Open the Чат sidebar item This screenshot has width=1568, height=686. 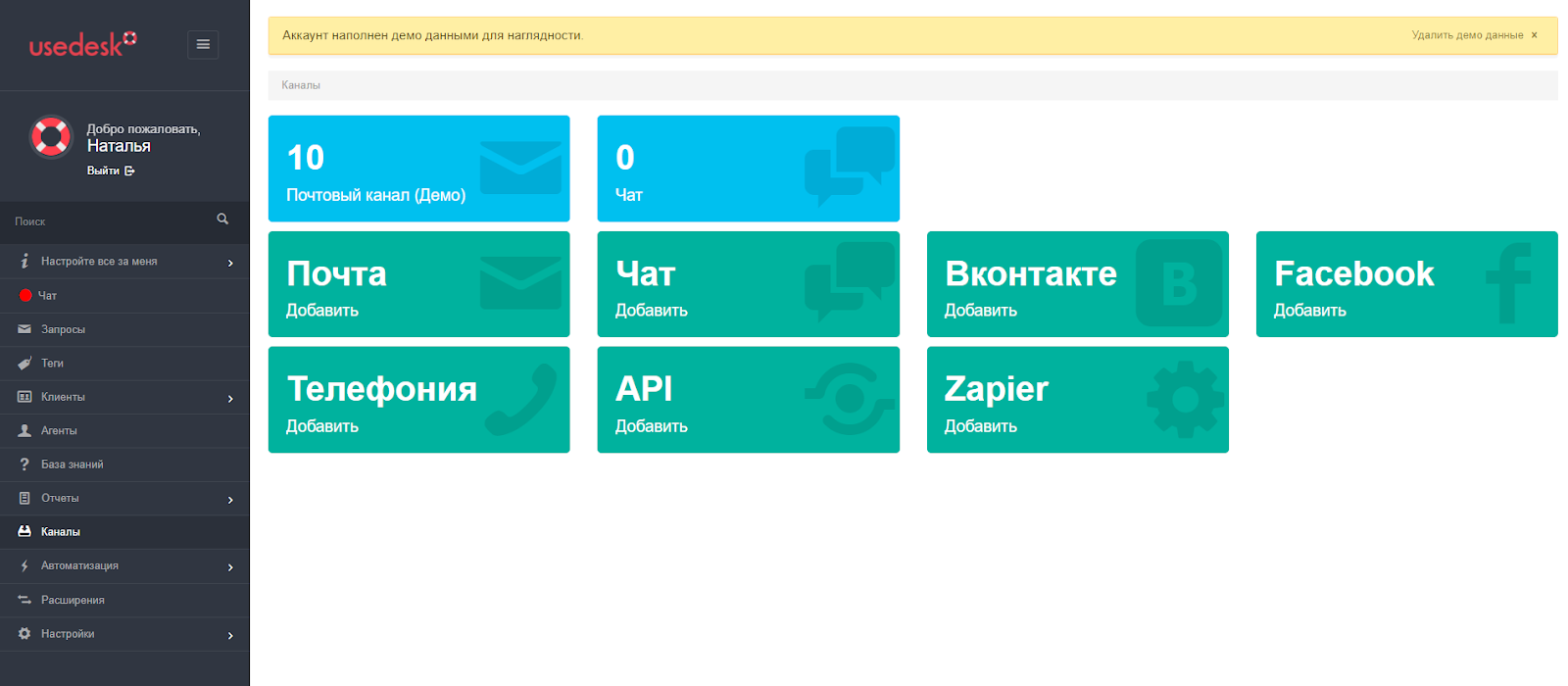[x=124, y=296]
